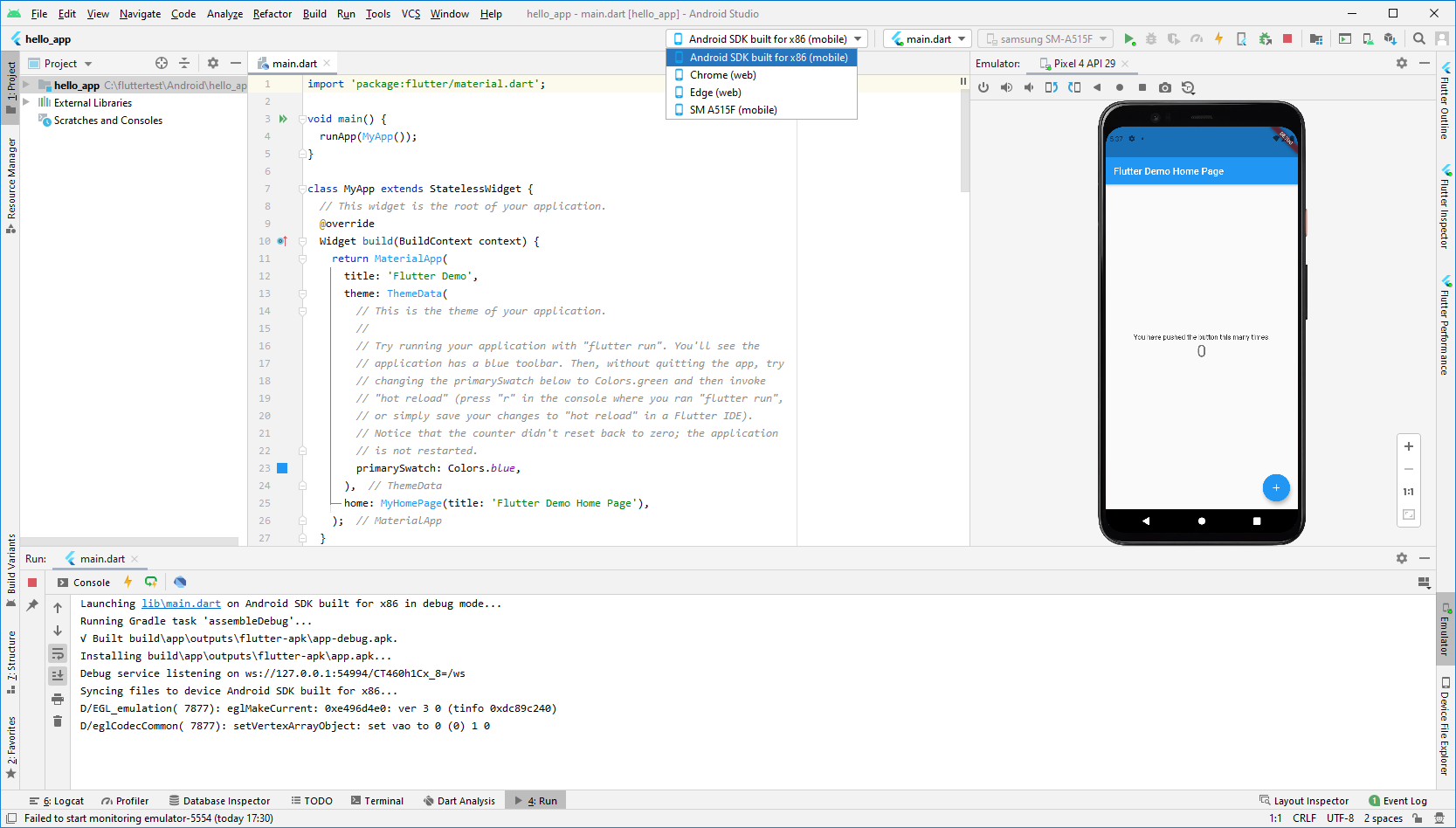Viewport: 1456px width, 828px height.
Task: Toggle soft-wrap in Run console
Action: click(58, 653)
